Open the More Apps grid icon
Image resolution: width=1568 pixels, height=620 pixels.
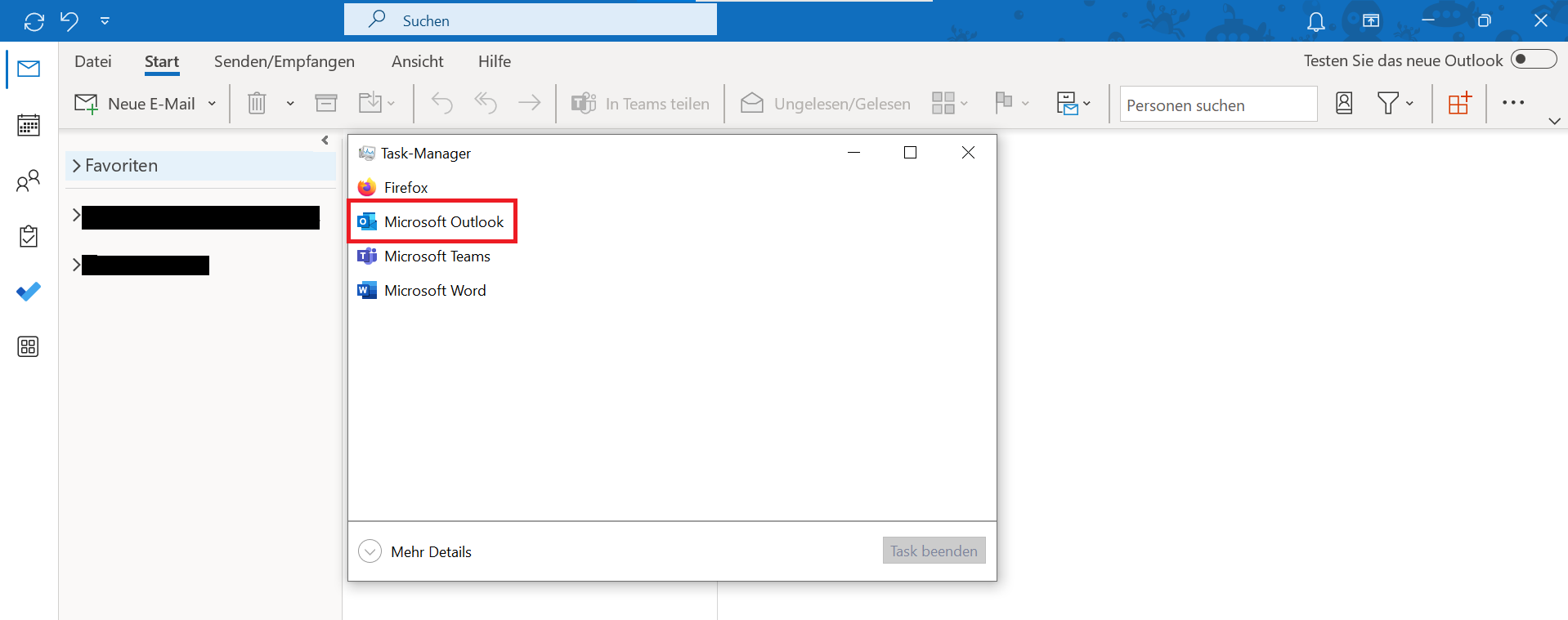[x=29, y=347]
